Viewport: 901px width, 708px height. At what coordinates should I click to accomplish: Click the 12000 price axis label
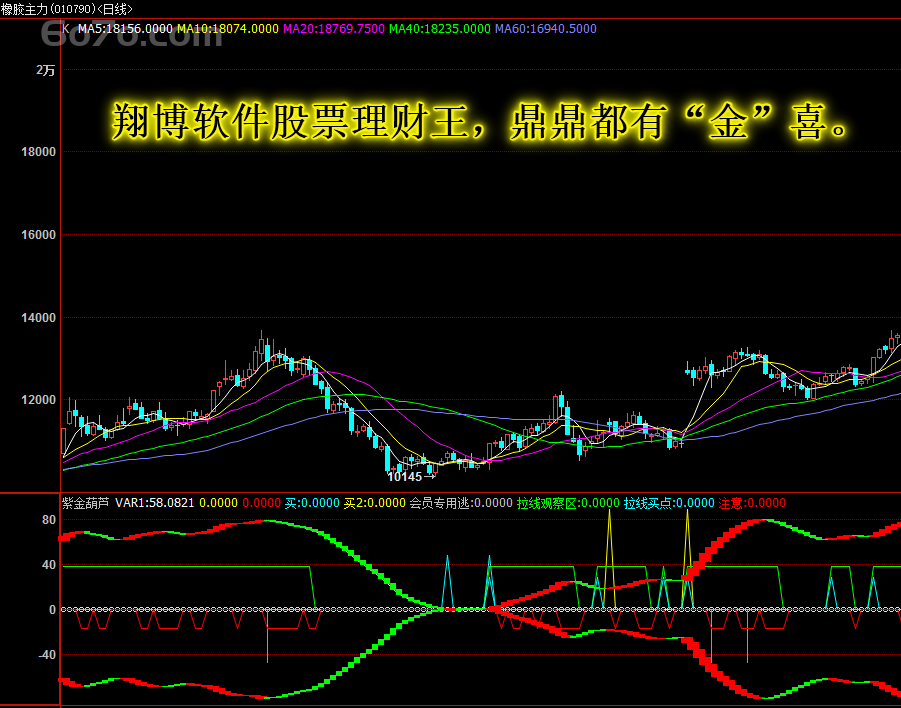point(38,399)
